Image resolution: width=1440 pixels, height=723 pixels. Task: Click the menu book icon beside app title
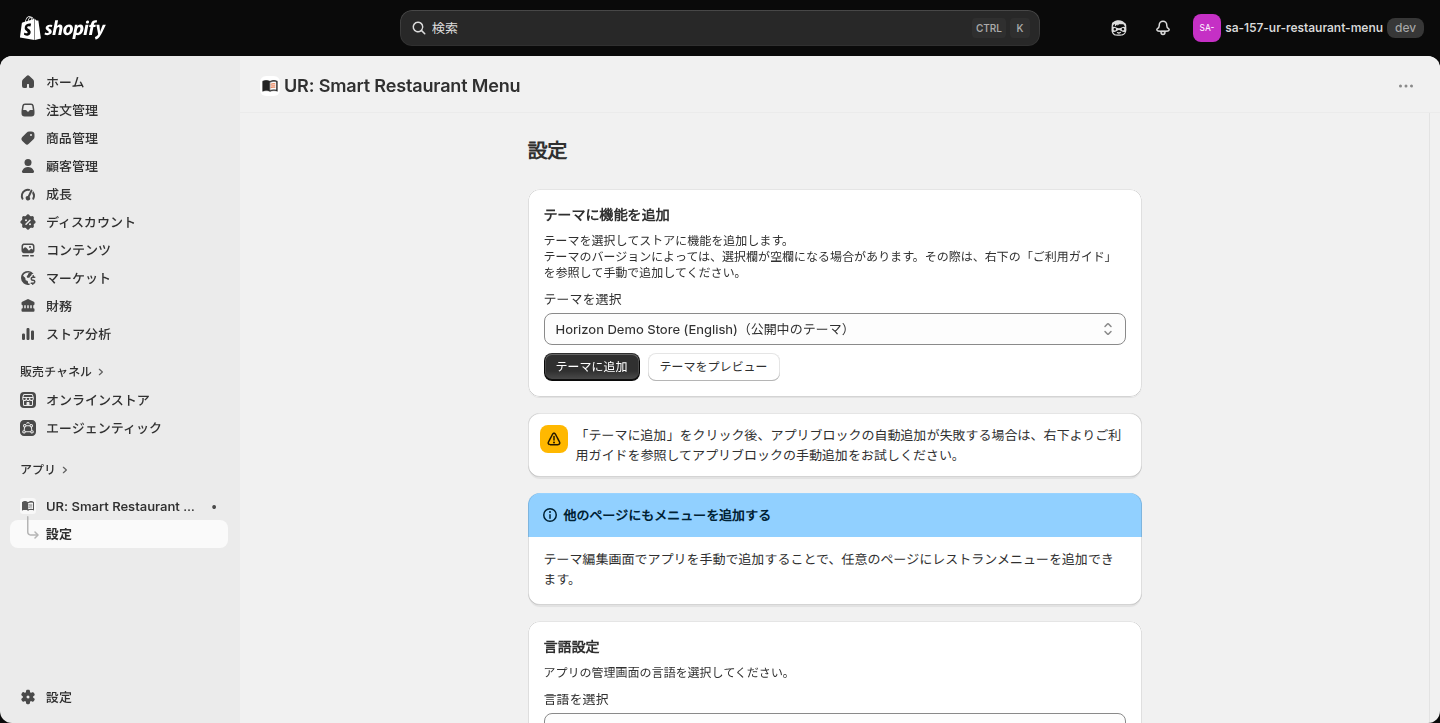270,86
